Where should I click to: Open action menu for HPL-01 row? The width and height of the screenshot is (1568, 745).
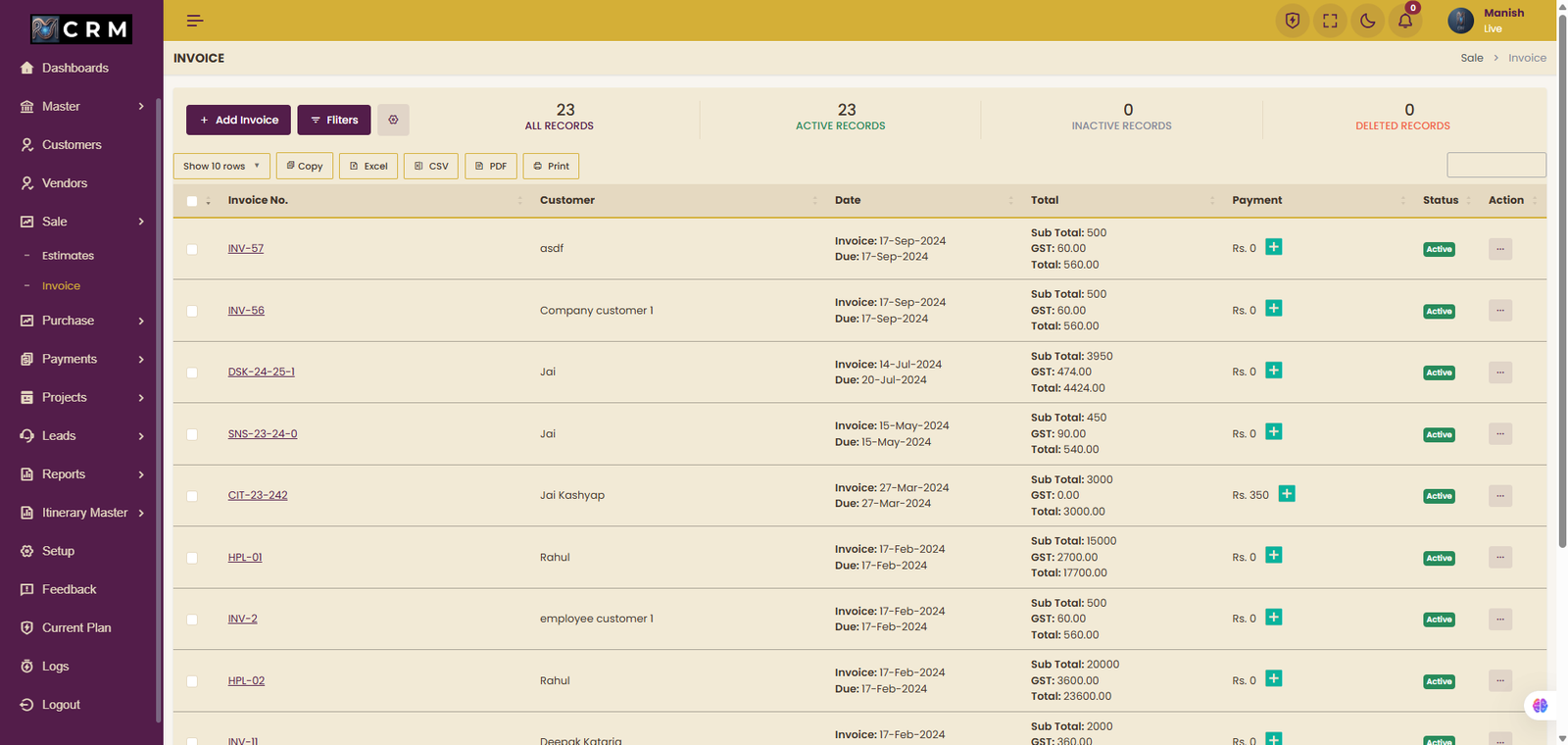click(1500, 558)
